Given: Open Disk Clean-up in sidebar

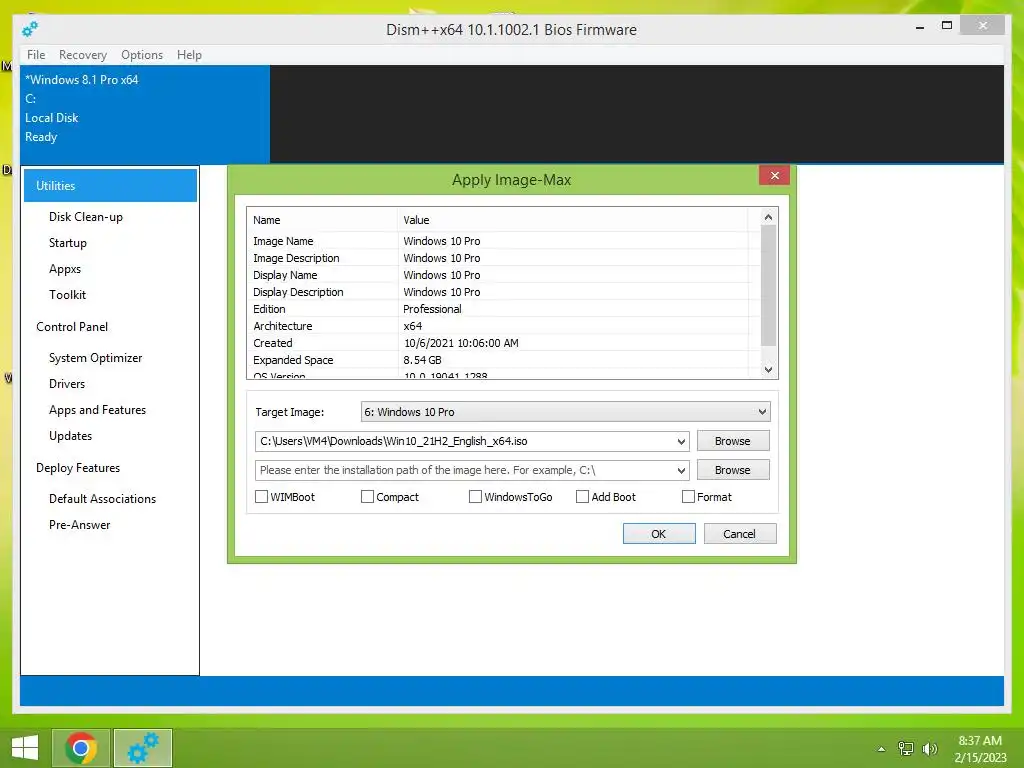Looking at the screenshot, I should pos(86,217).
